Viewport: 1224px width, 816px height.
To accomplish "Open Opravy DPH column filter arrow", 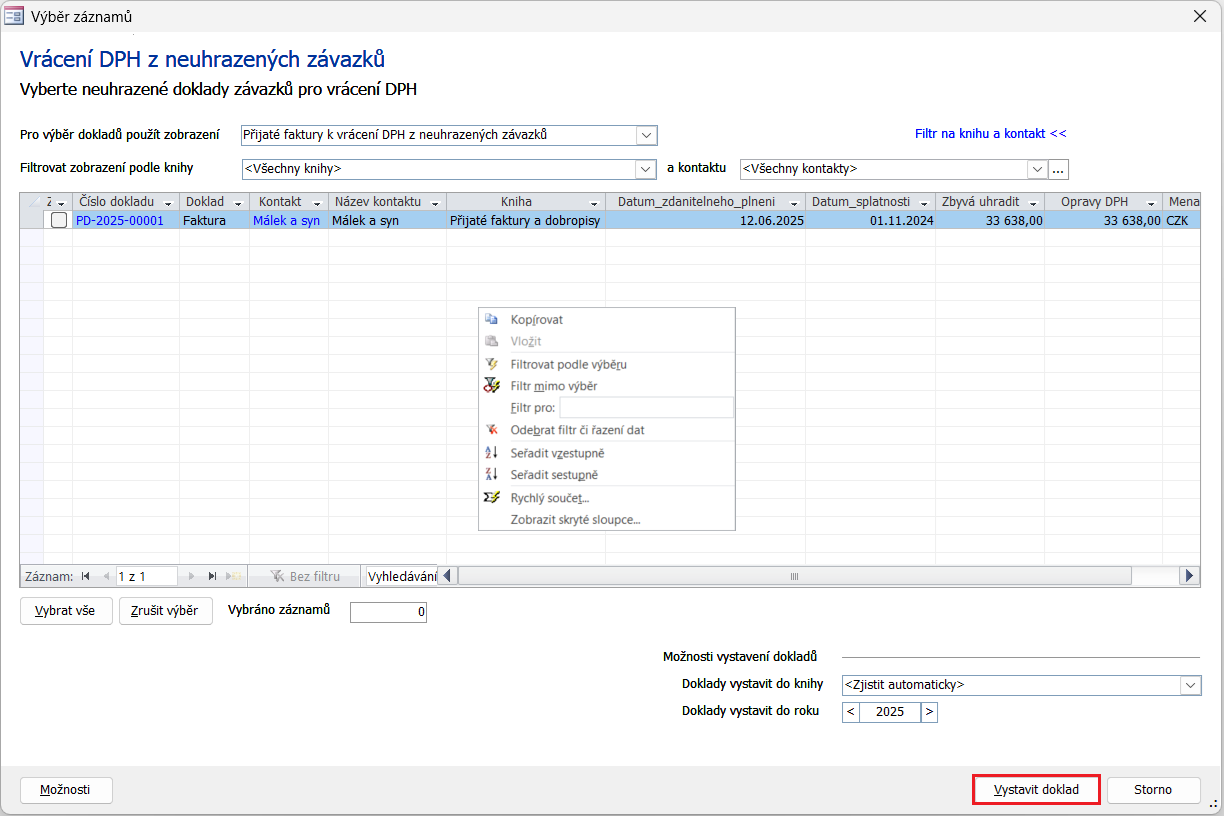I will pos(1151,202).
